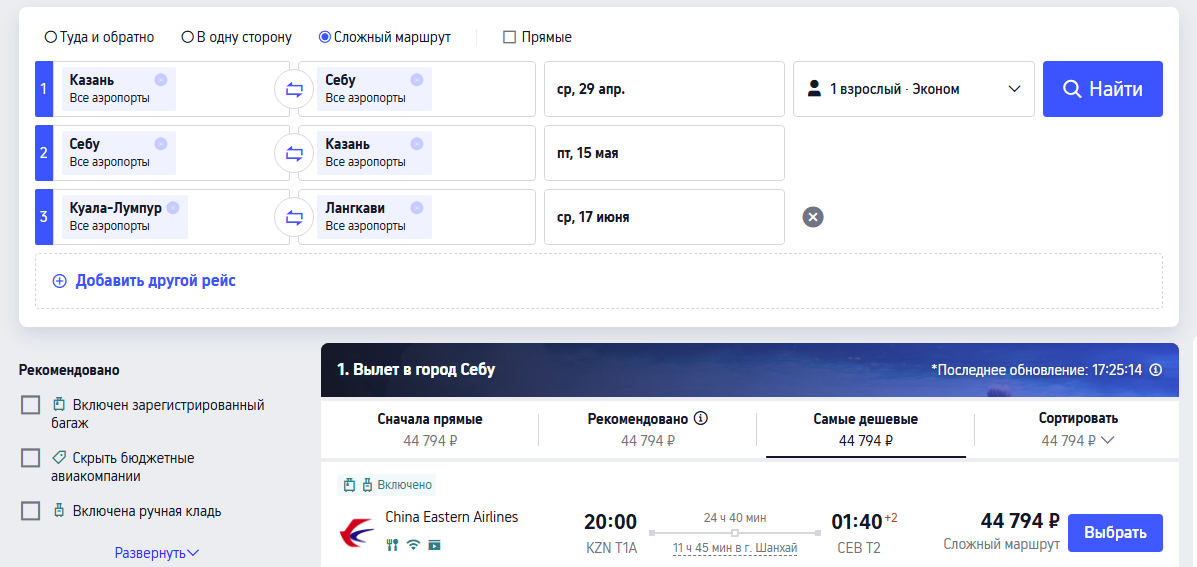Swap Kuala Lumpur and Langkawi cities
Image resolution: width=1197 pixels, height=567 pixels.
click(294, 218)
